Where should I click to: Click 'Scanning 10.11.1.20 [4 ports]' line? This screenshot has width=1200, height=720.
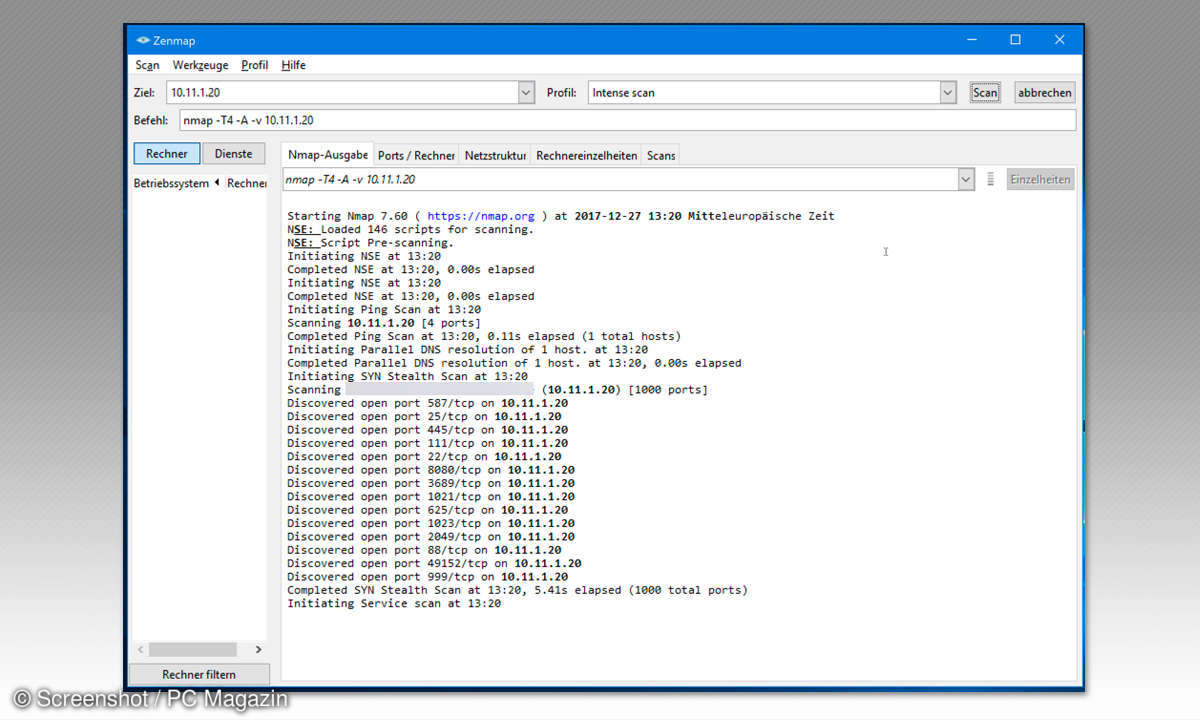[384, 323]
